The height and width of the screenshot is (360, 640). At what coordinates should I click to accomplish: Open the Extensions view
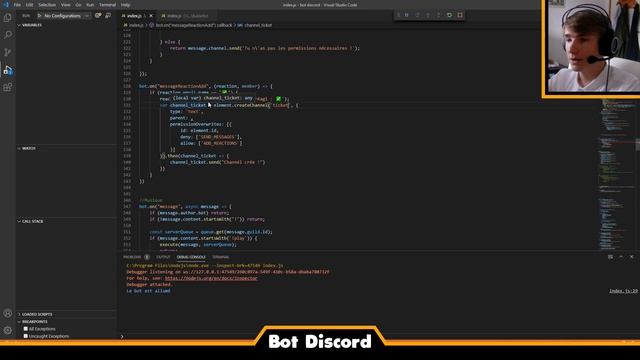pyautogui.click(x=7, y=87)
